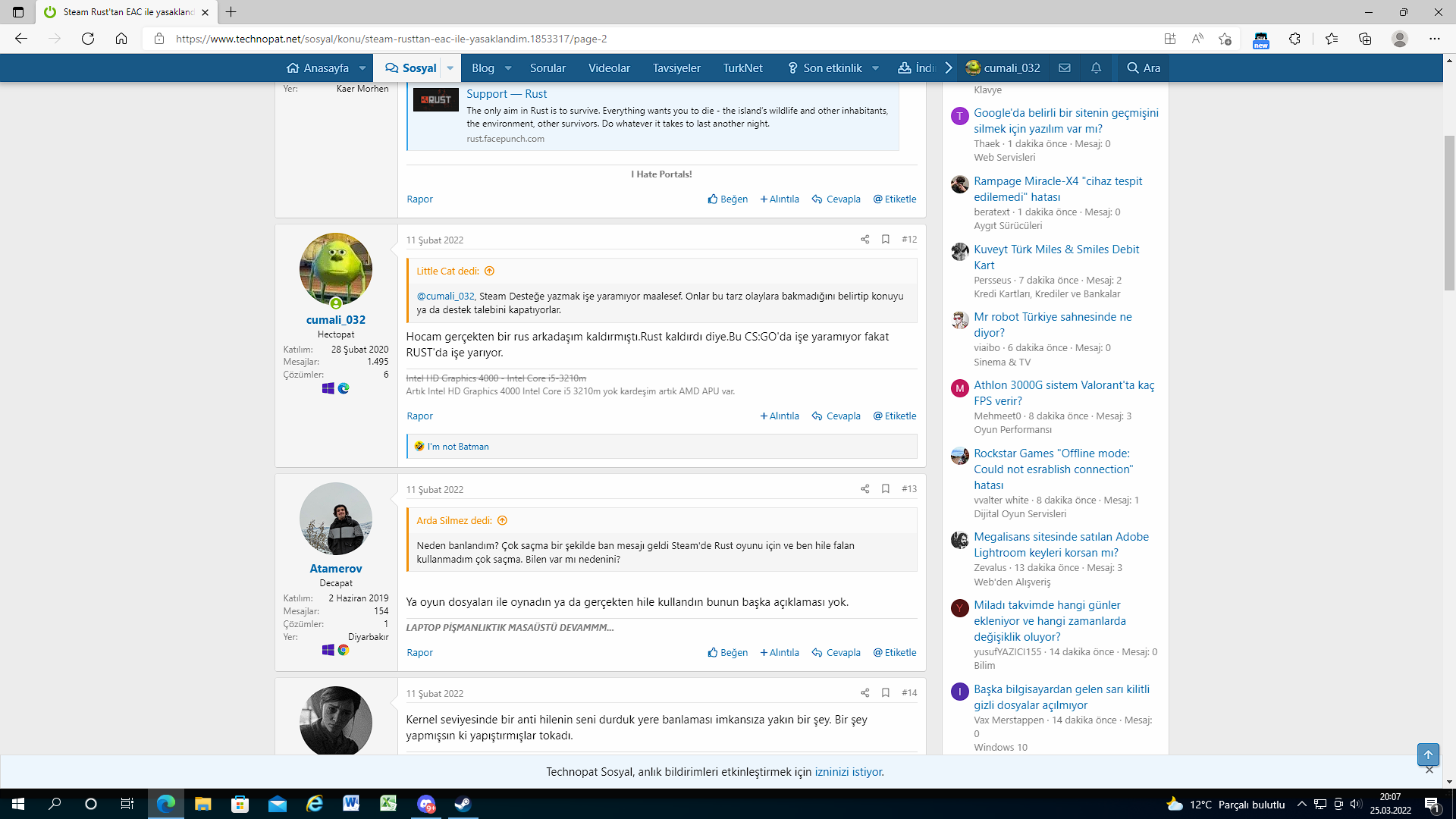The height and width of the screenshot is (819, 1456).
Task: Bookmark post #13
Action: pos(885,489)
